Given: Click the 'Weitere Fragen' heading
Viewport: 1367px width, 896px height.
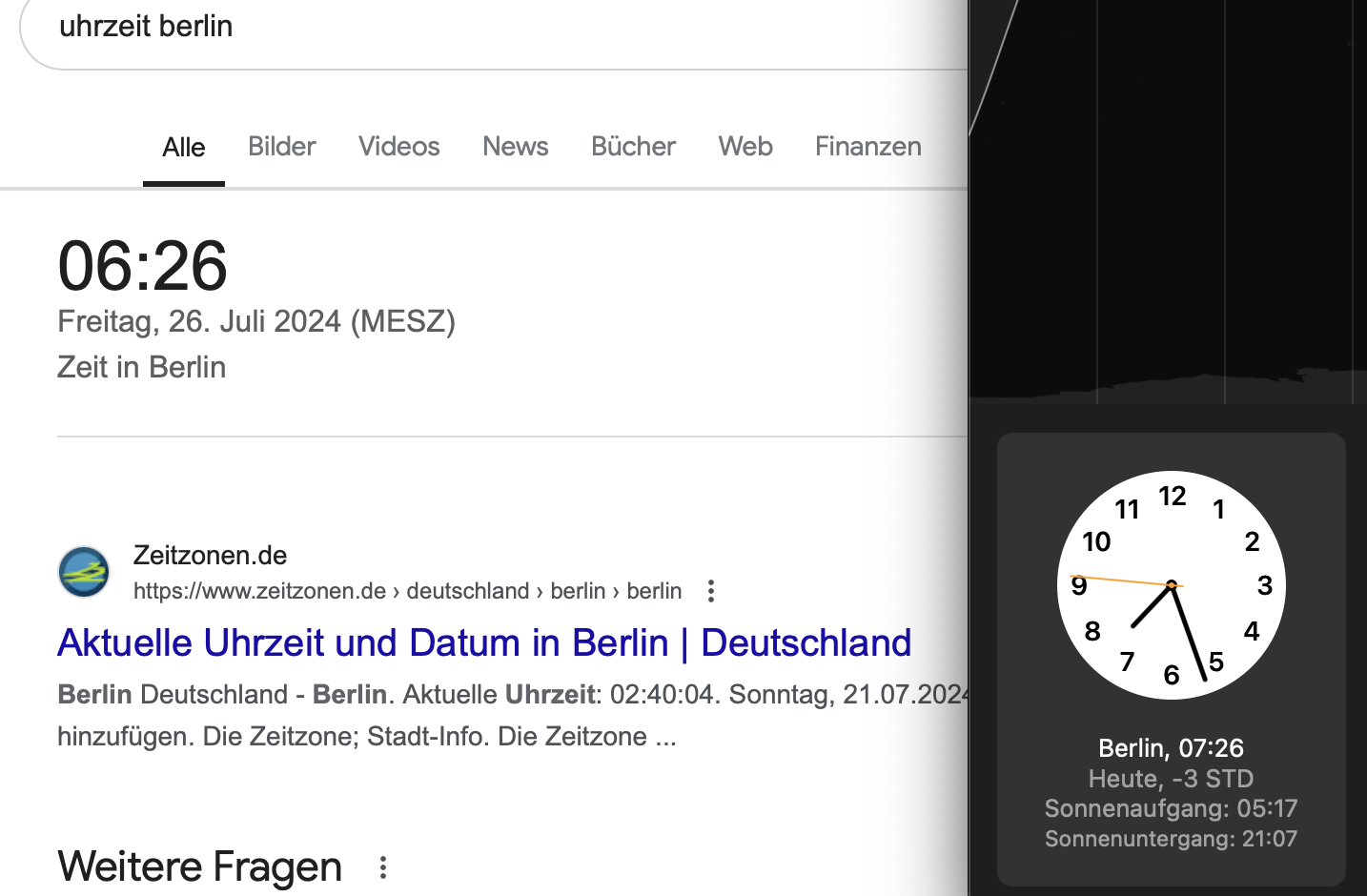Looking at the screenshot, I should click(200, 866).
